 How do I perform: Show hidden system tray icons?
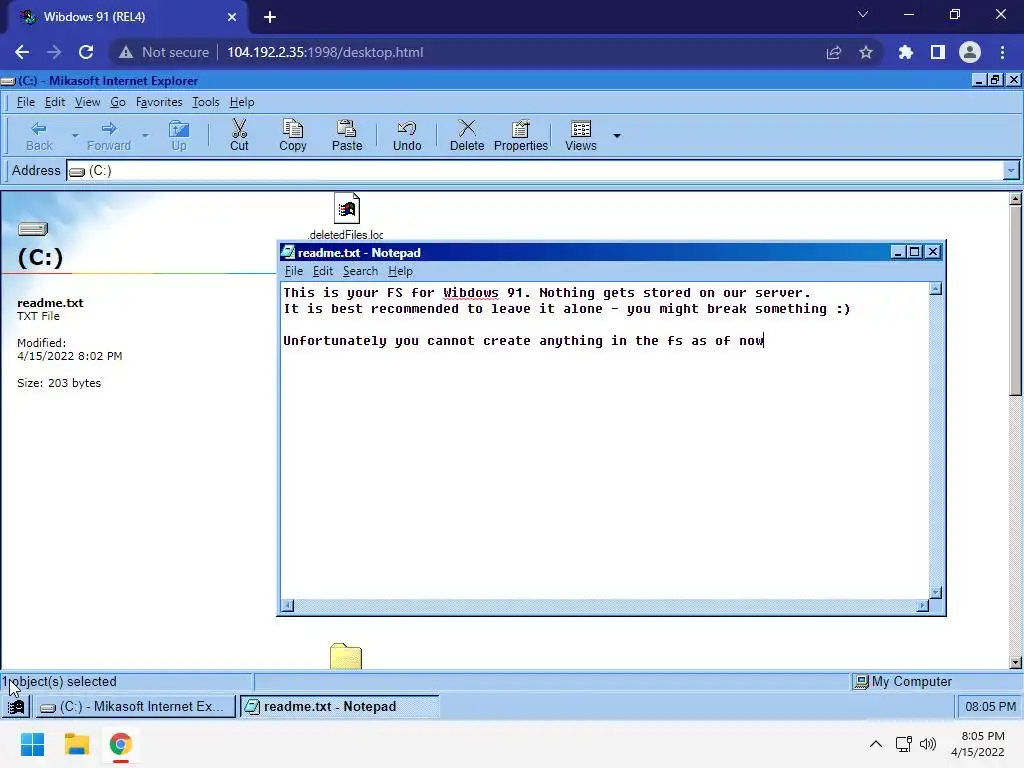[876, 744]
